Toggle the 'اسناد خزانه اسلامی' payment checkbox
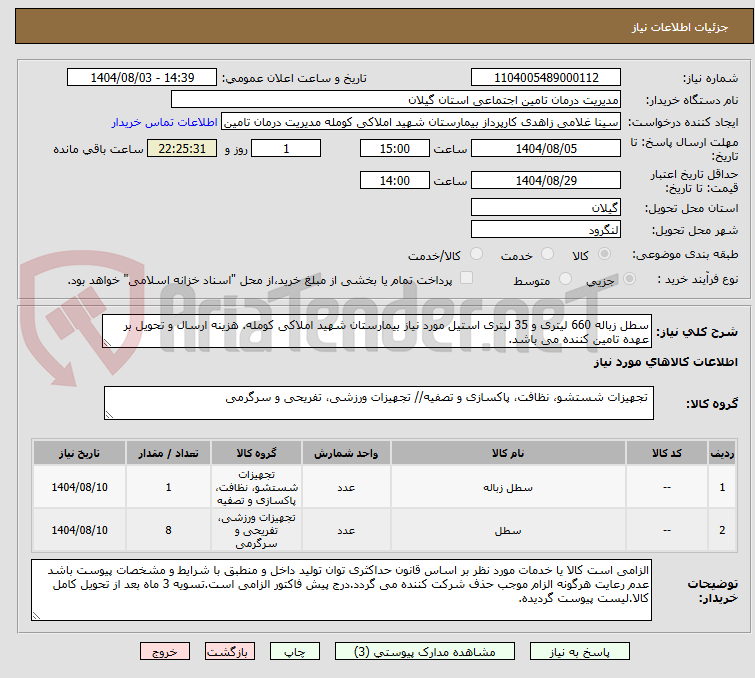Screen dimensions: 755x678 coord(465,279)
